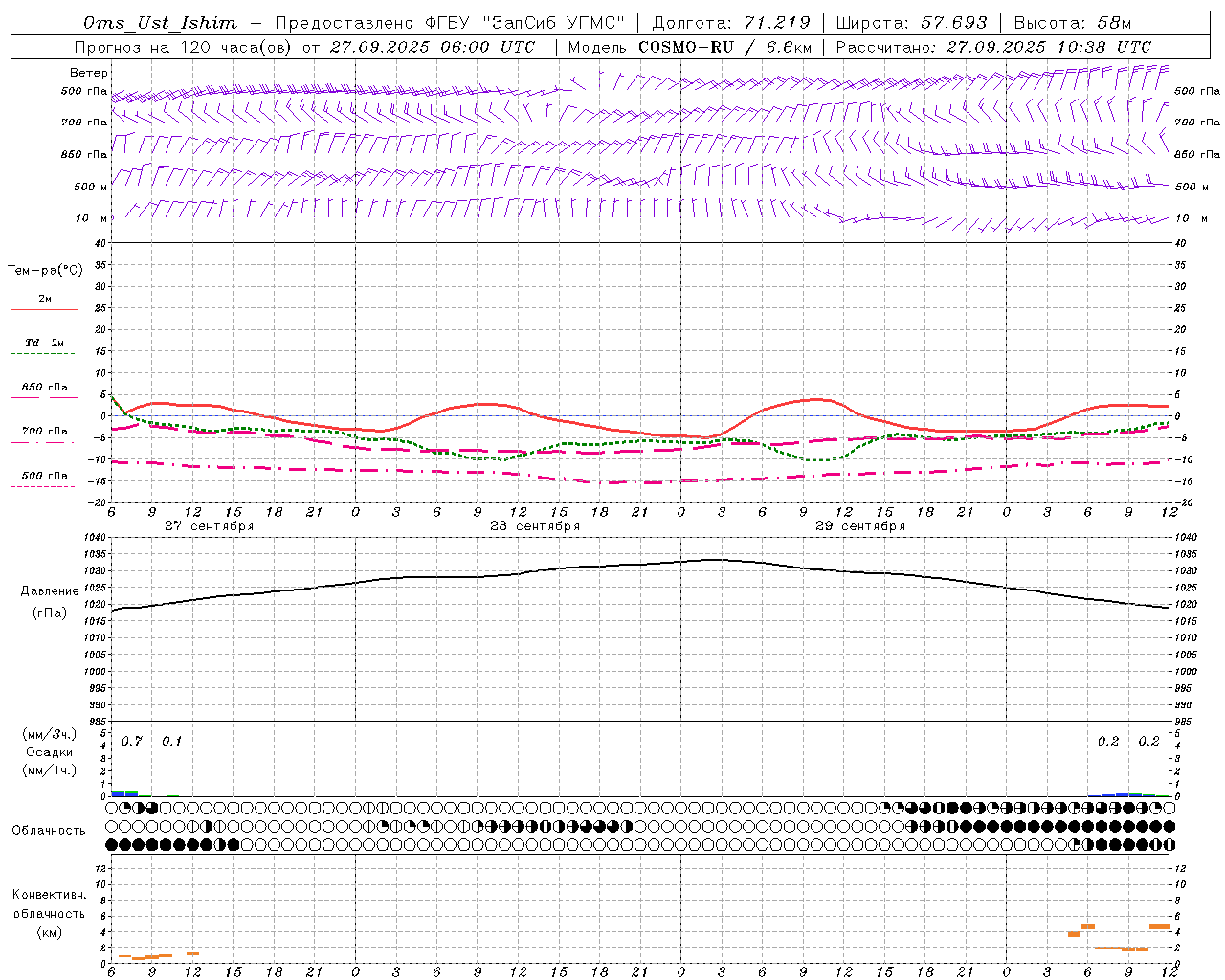This screenshot has width=1225, height=980.
Task: Select forecast start 27.09.2025 06:00 UTC
Action: (x=433, y=47)
